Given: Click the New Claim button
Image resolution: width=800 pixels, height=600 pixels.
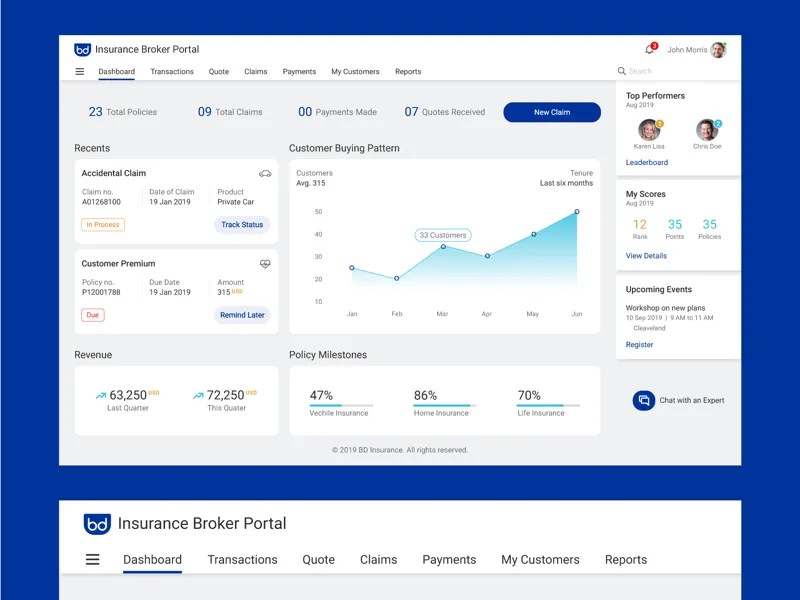Looking at the screenshot, I should [x=551, y=113].
